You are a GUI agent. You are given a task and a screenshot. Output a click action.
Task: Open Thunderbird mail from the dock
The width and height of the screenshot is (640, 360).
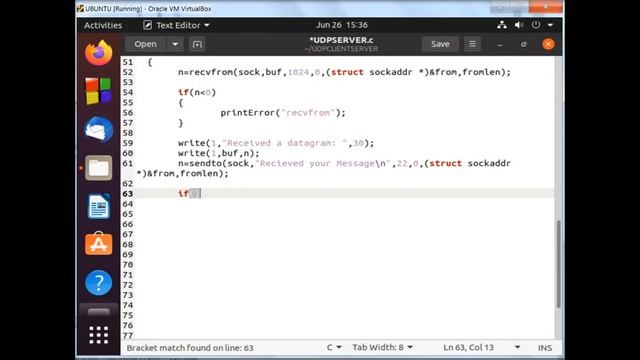point(98,129)
